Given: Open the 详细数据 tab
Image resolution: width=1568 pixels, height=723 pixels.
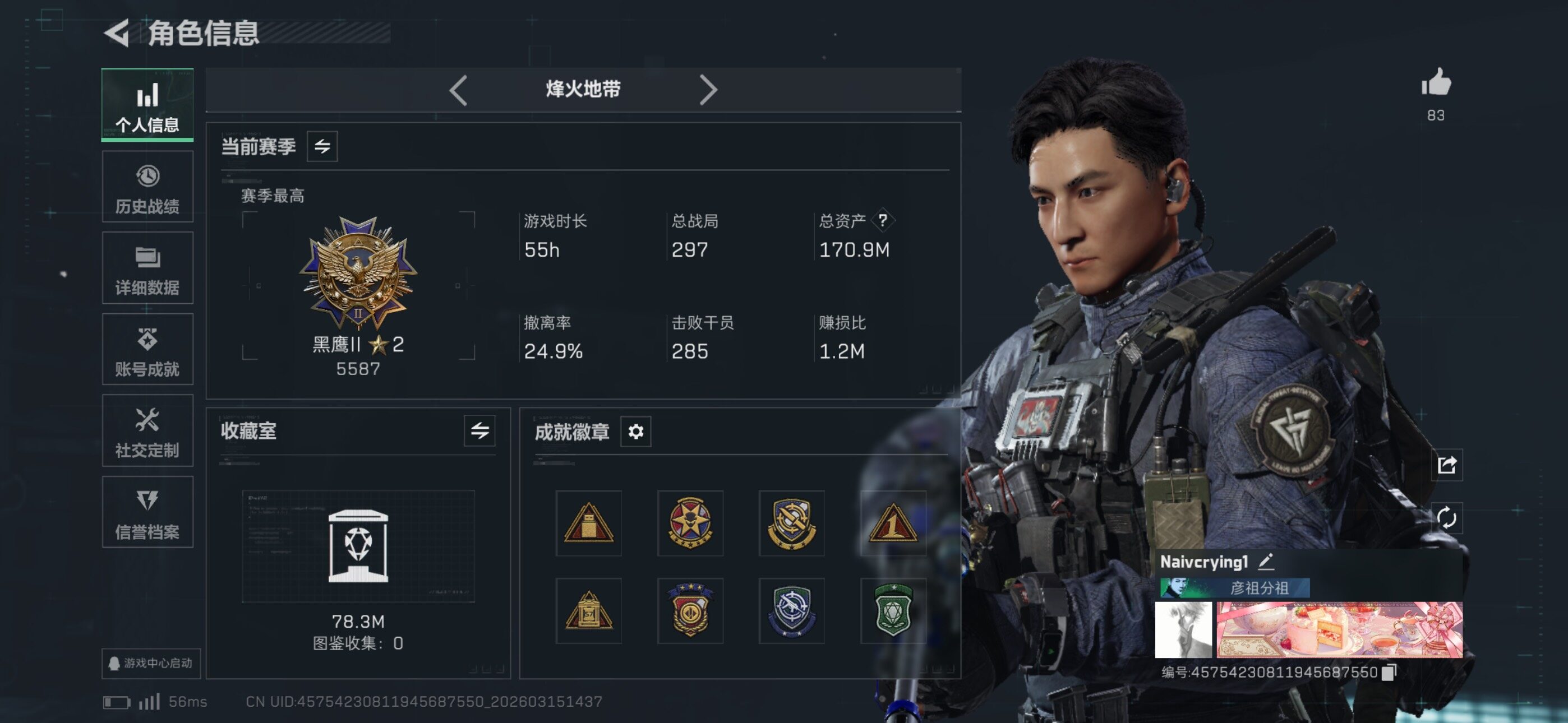Looking at the screenshot, I should coord(147,268).
